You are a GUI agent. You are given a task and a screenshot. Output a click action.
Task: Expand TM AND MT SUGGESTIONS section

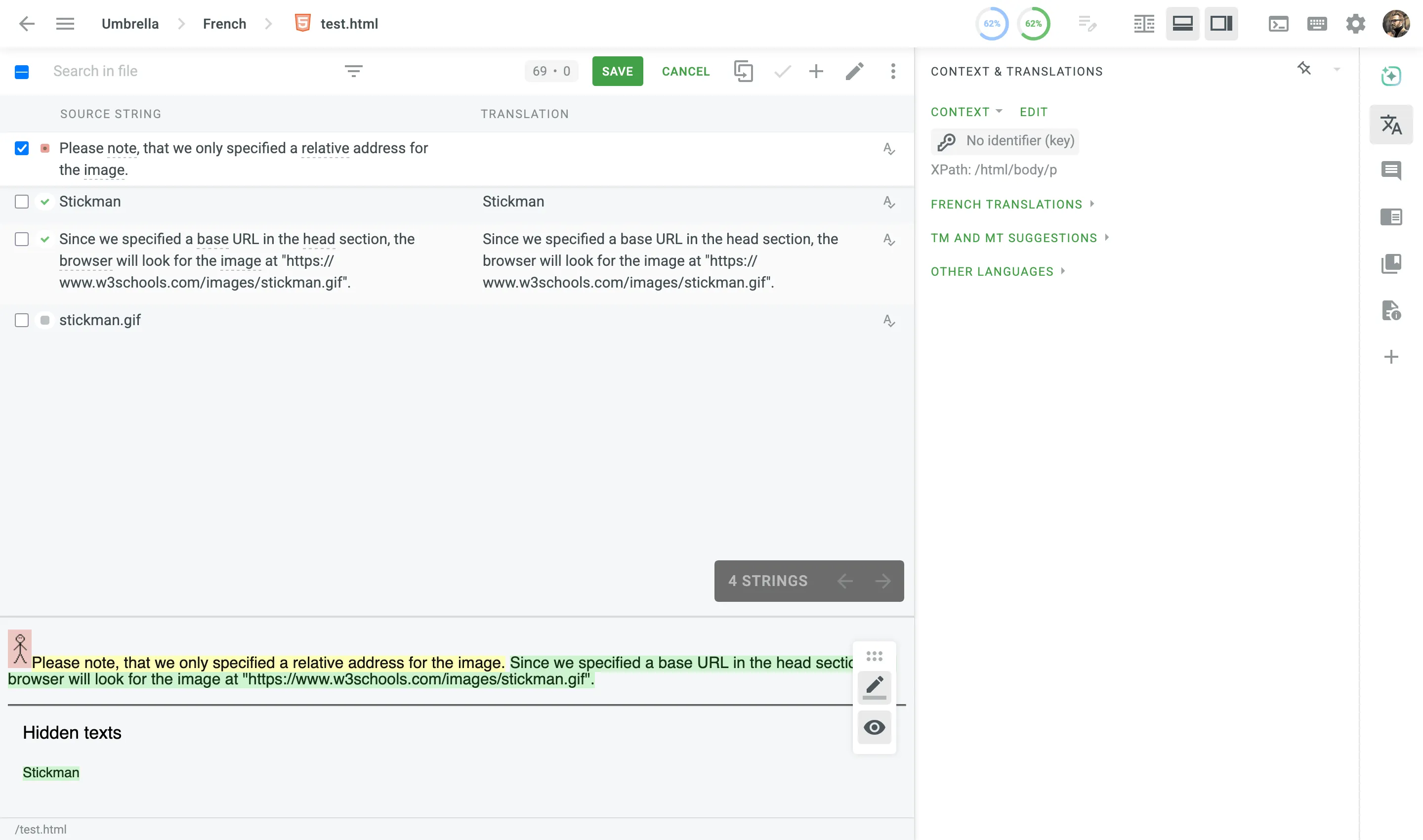click(1014, 238)
